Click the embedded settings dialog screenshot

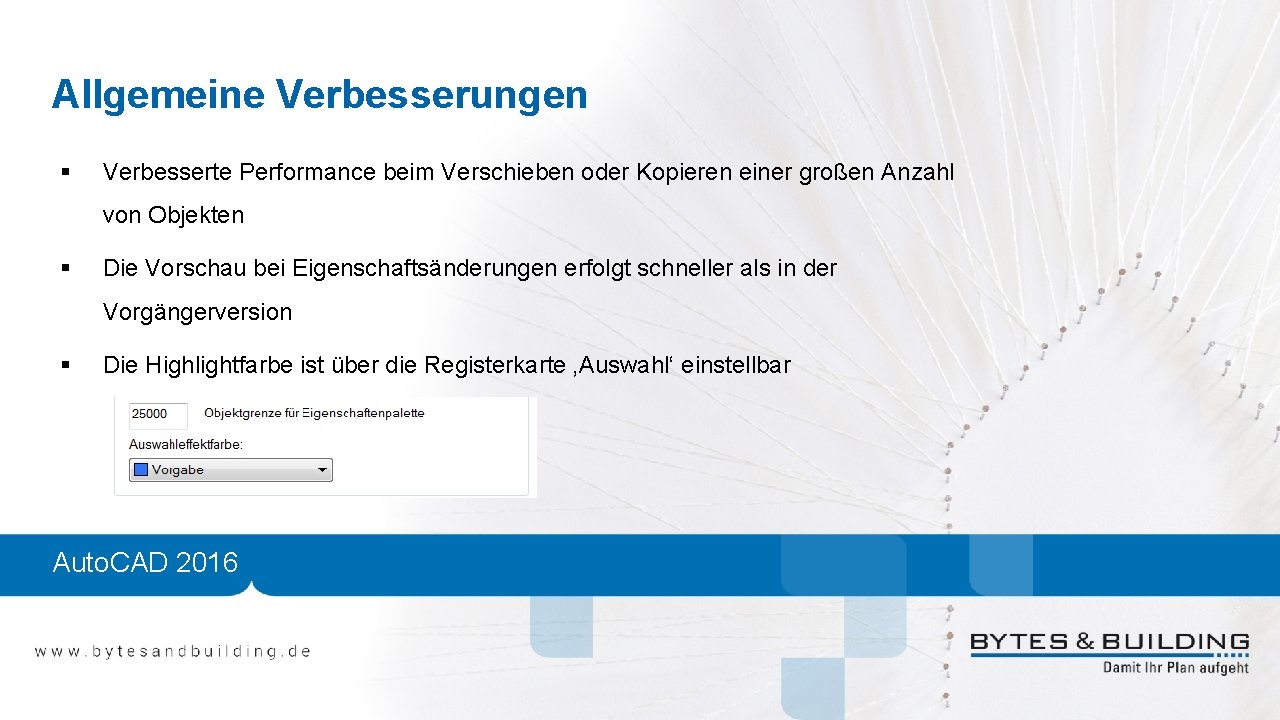click(320, 445)
